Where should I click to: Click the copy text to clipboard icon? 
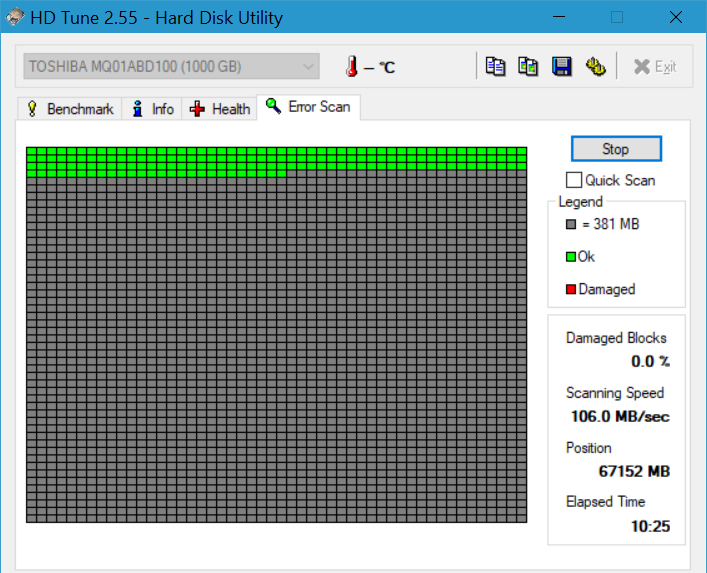(495, 66)
